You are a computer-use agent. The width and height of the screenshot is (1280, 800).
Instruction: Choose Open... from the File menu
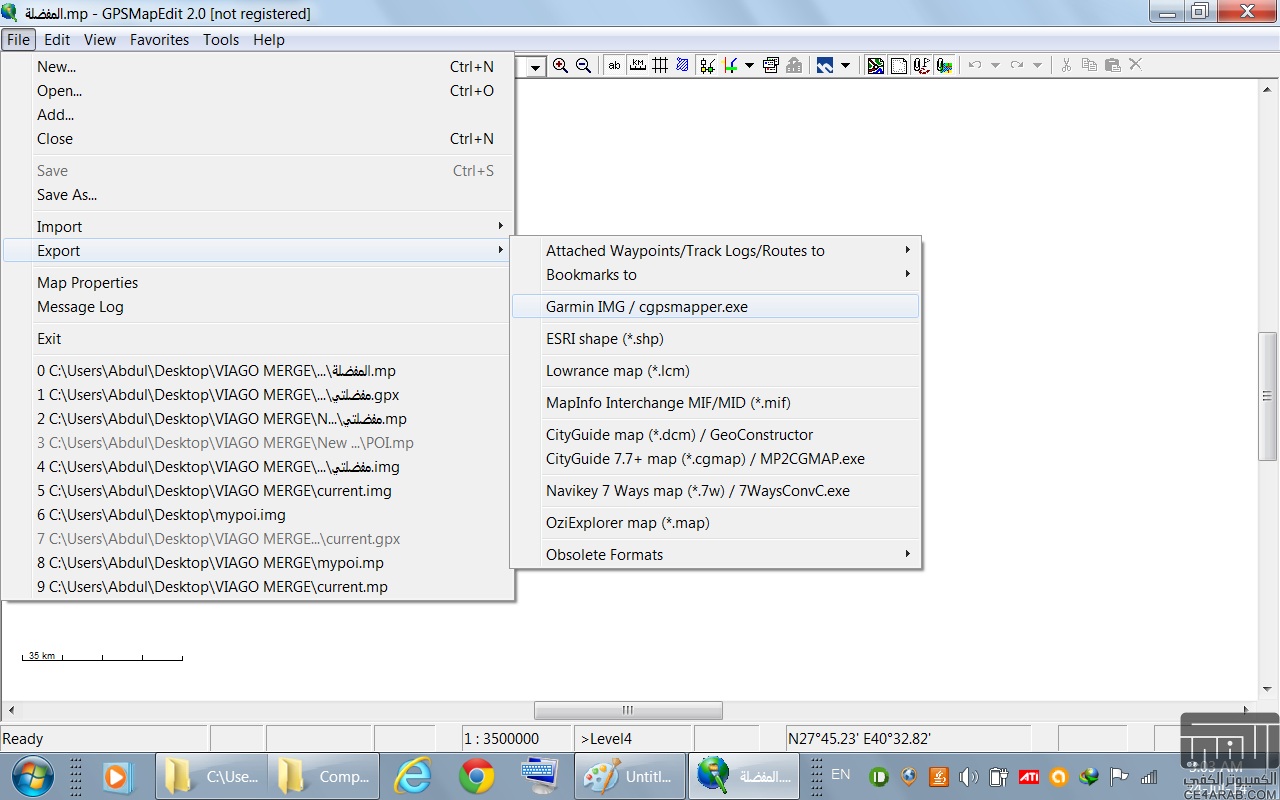click(259, 91)
